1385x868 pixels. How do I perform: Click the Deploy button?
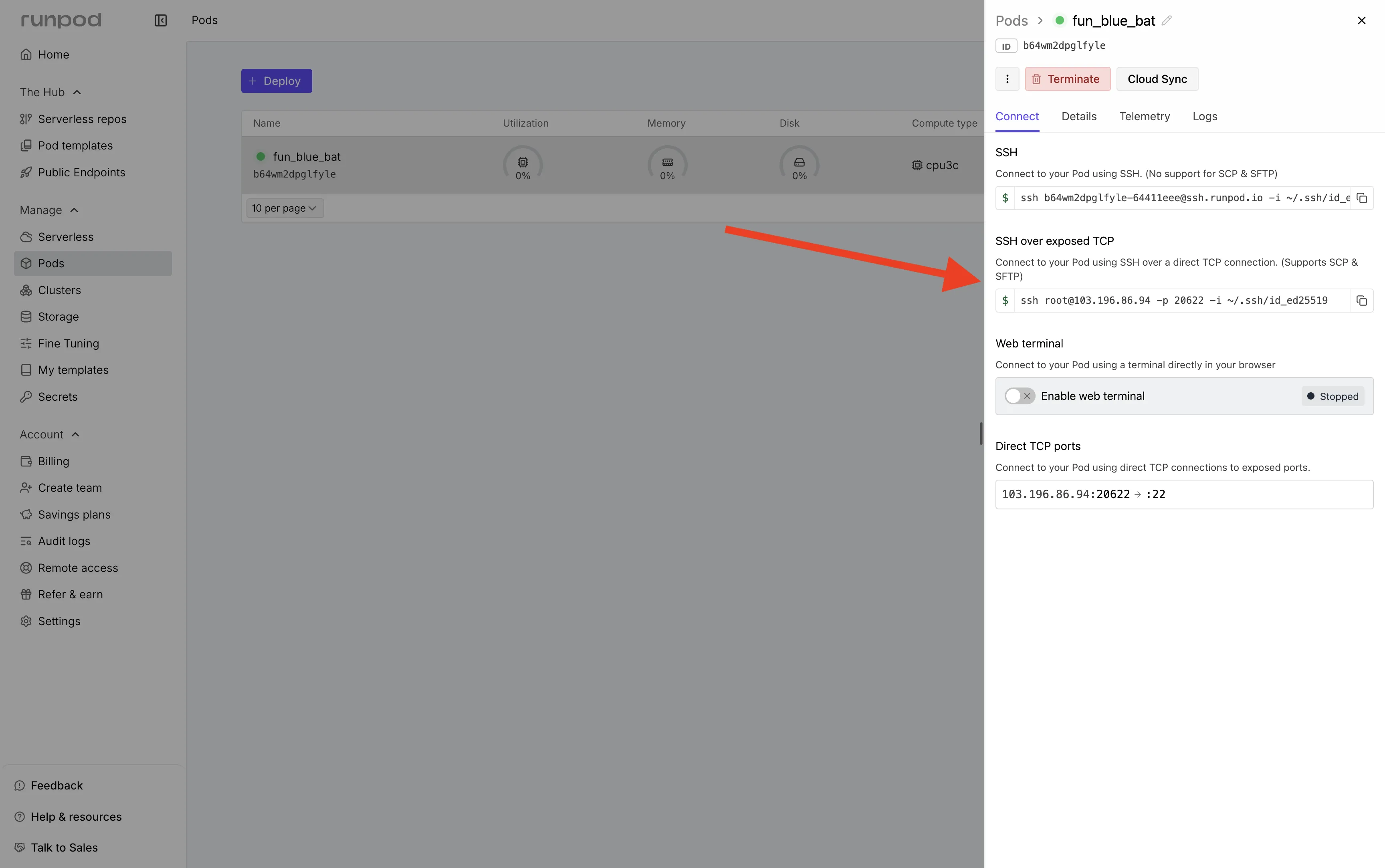pyautogui.click(x=277, y=81)
